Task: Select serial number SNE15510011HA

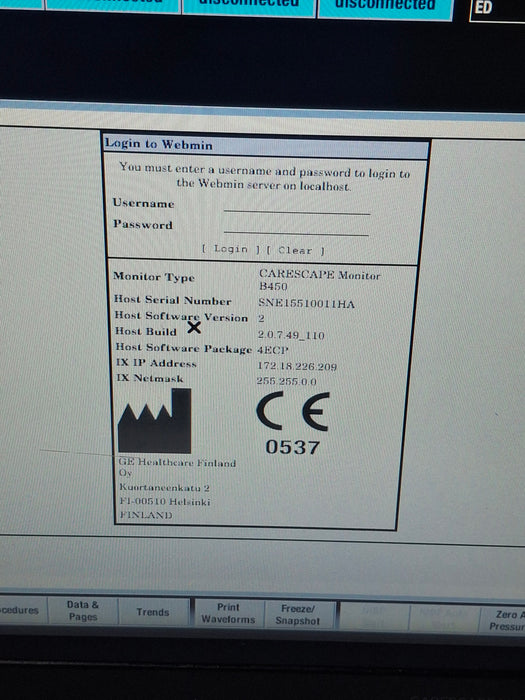Action: [x=306, y=304]
